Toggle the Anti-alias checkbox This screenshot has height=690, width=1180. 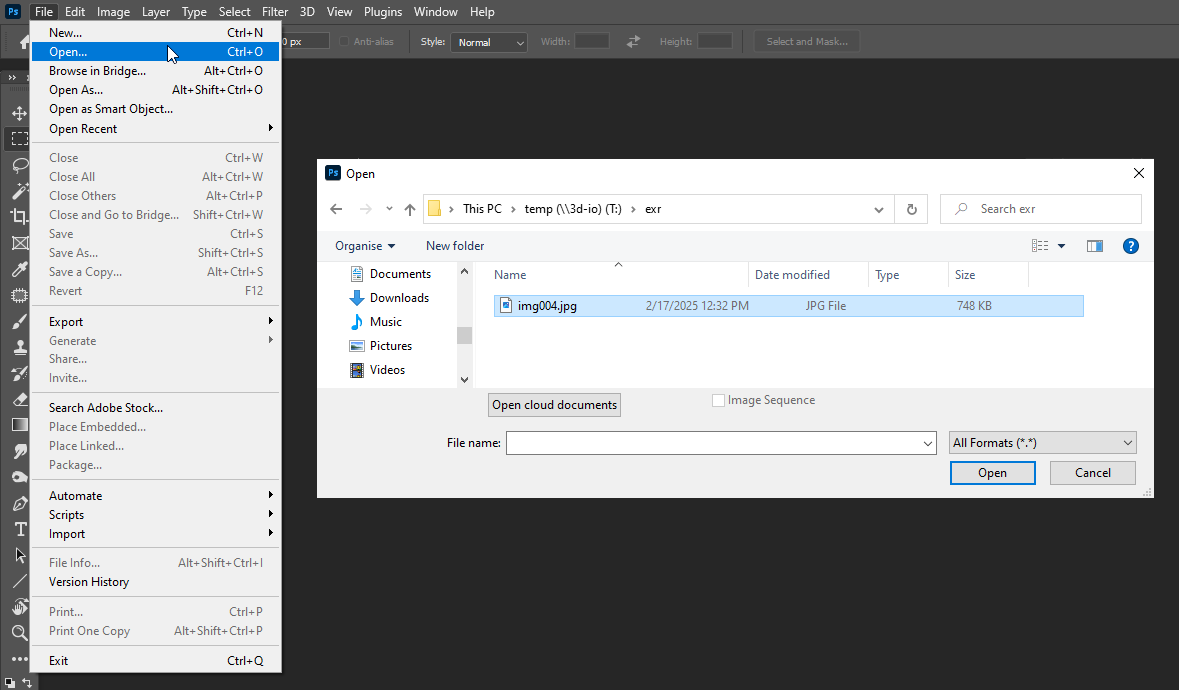tap(345, 41)
